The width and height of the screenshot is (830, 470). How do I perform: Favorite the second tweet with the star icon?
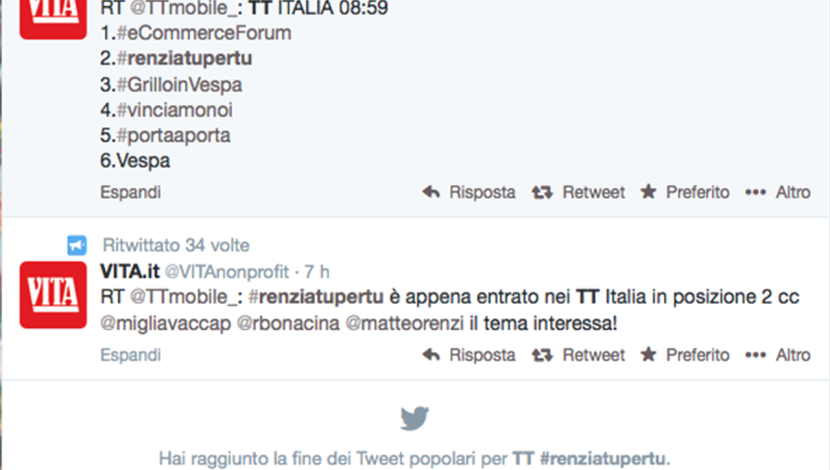[x=648, y=354]
